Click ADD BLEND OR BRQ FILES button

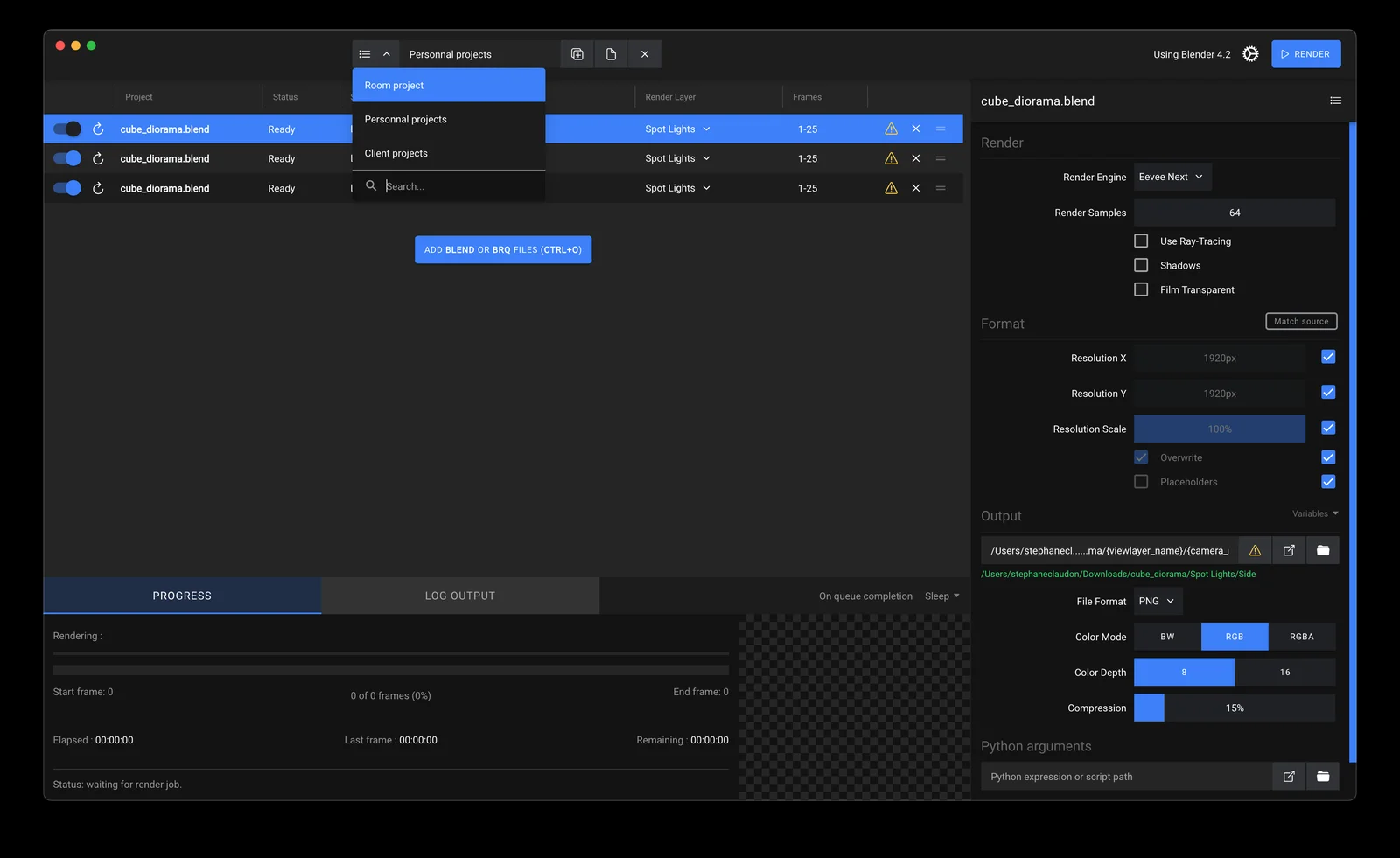(503, 249)
